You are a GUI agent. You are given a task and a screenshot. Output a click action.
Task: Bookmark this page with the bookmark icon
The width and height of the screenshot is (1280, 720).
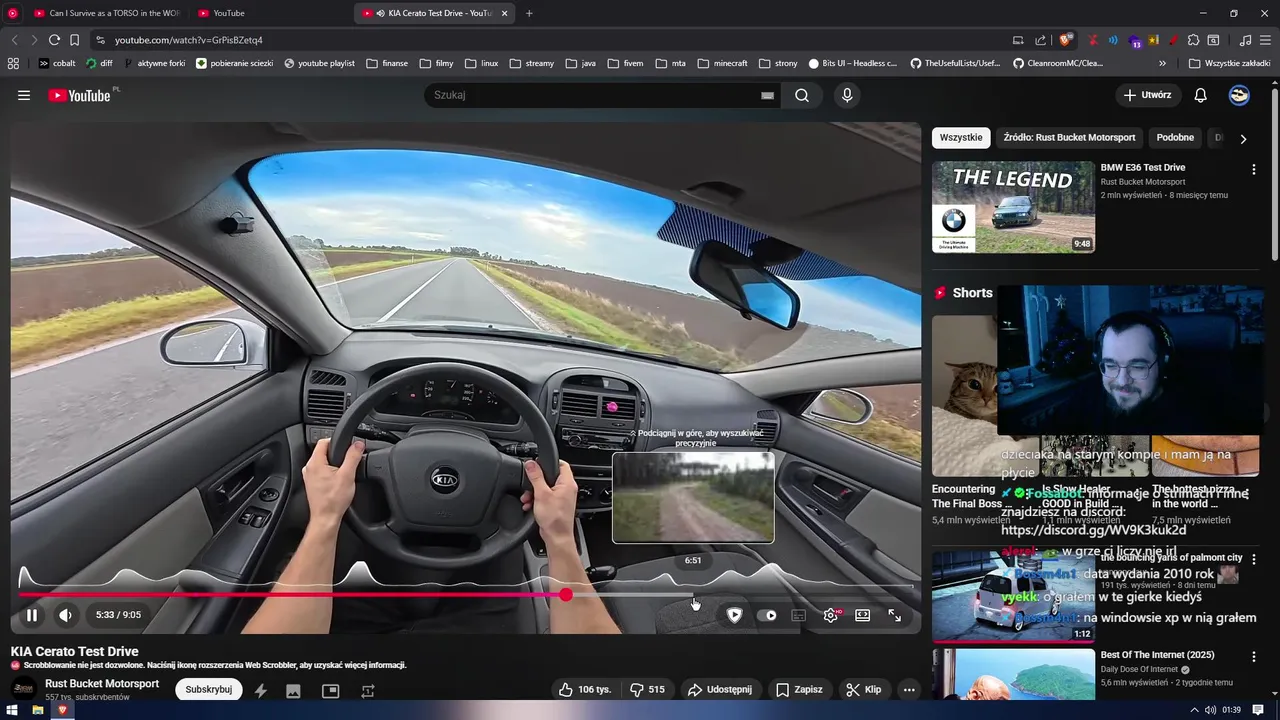(74, 40)
